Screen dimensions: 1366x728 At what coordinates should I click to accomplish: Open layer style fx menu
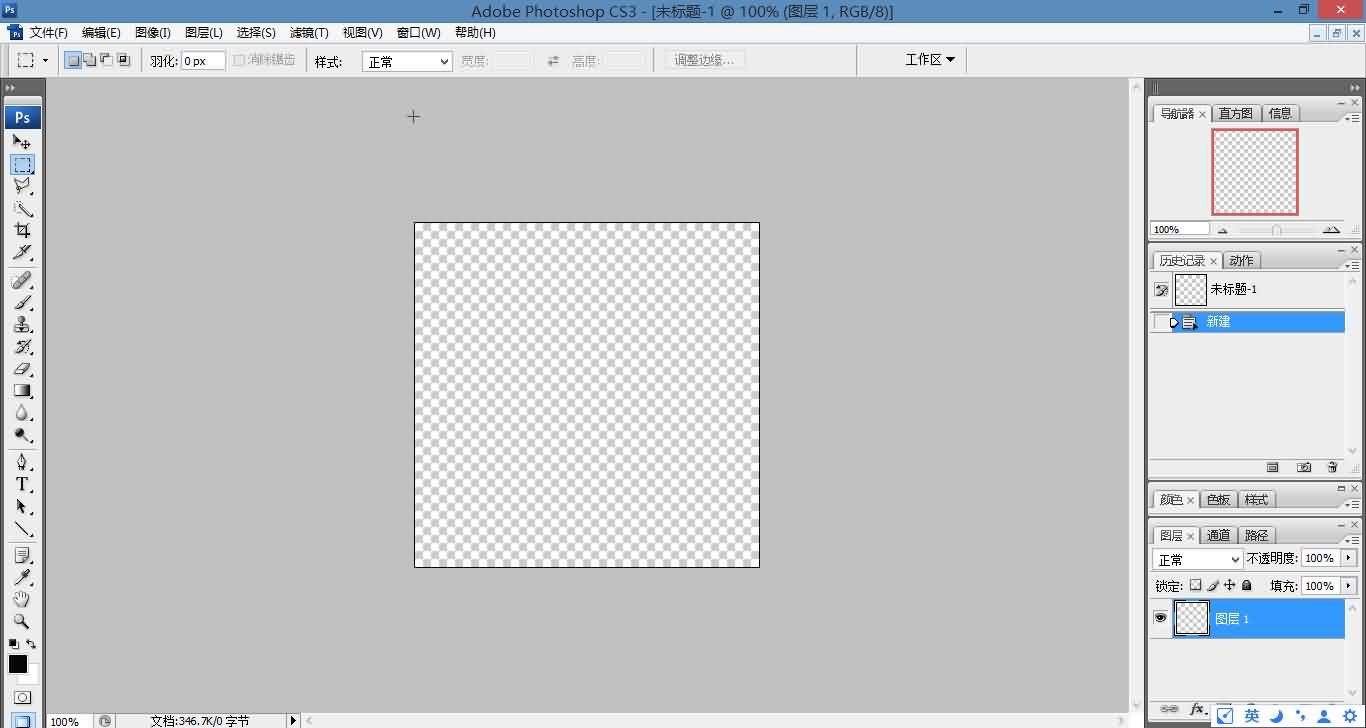click(1197, 709)
